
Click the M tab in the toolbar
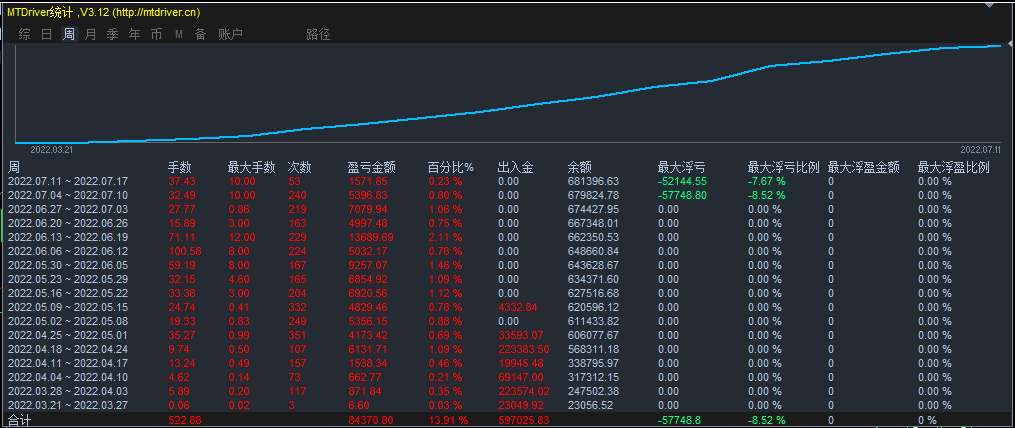(178, 34)
